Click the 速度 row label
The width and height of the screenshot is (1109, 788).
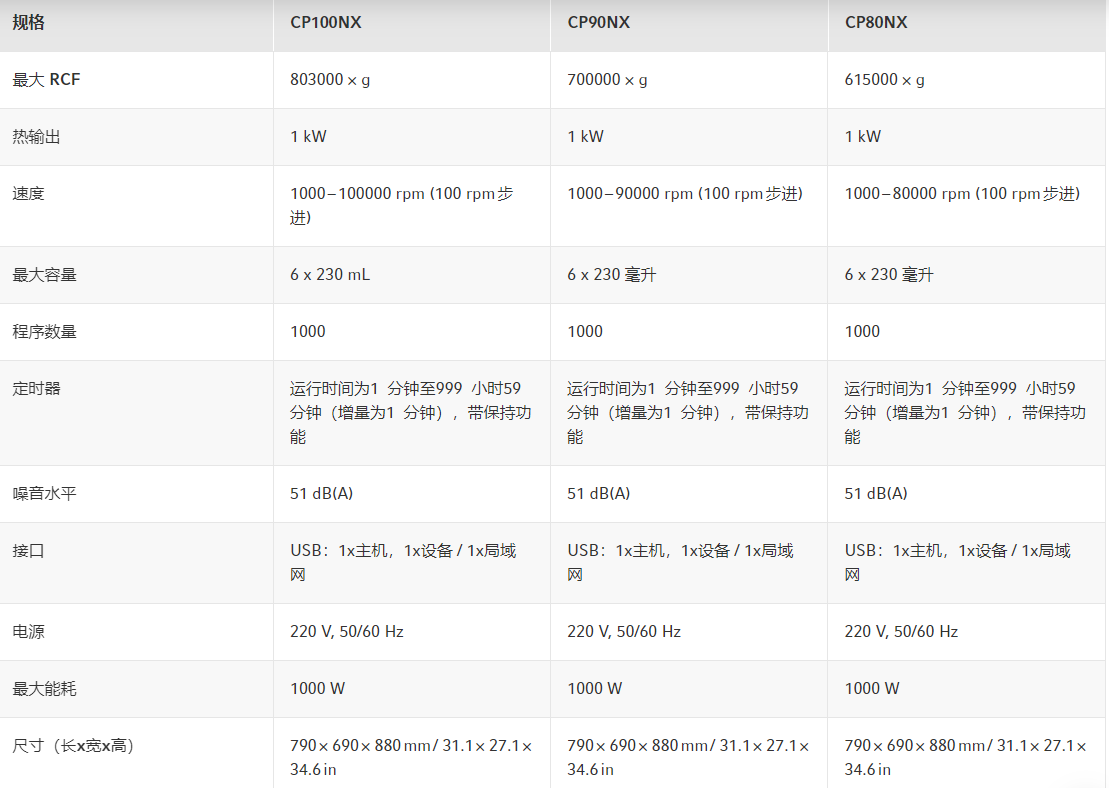pos(28,194)
